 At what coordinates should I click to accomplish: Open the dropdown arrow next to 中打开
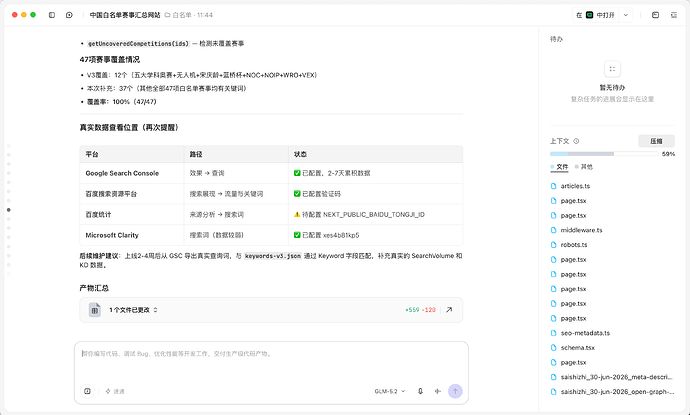coord(625,15)
